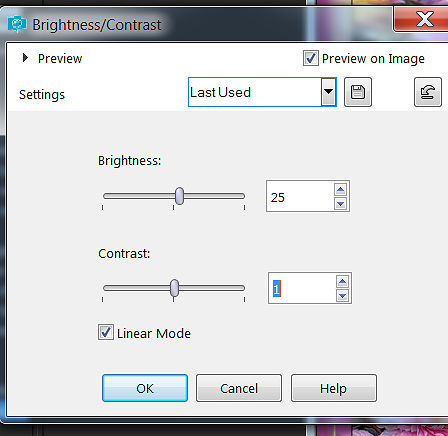Increase Brightness with the up spinner arrow
This screenshot has width=448, height=436.
pyautogui.click(x=340, y=190)
